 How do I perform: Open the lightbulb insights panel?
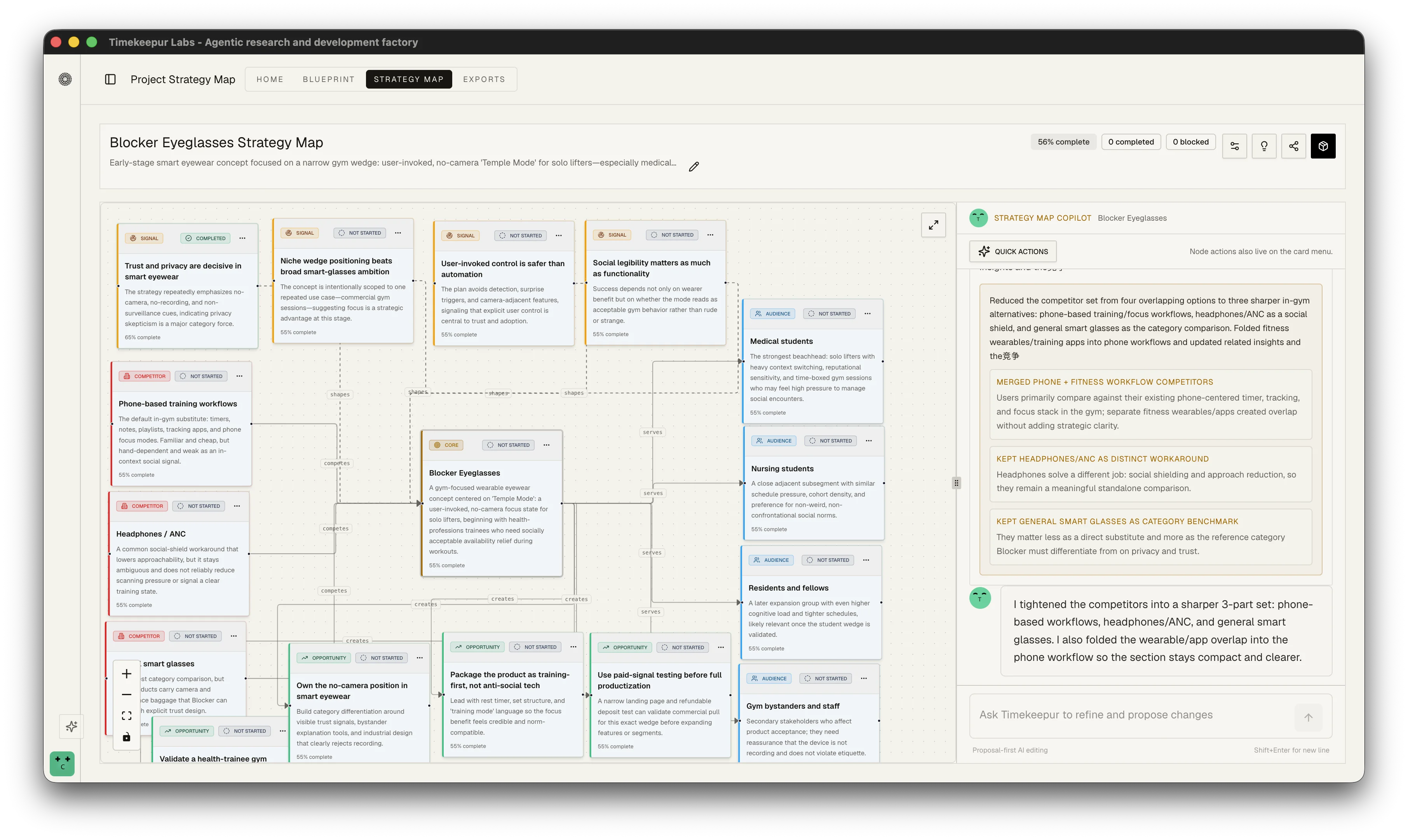1264,145
